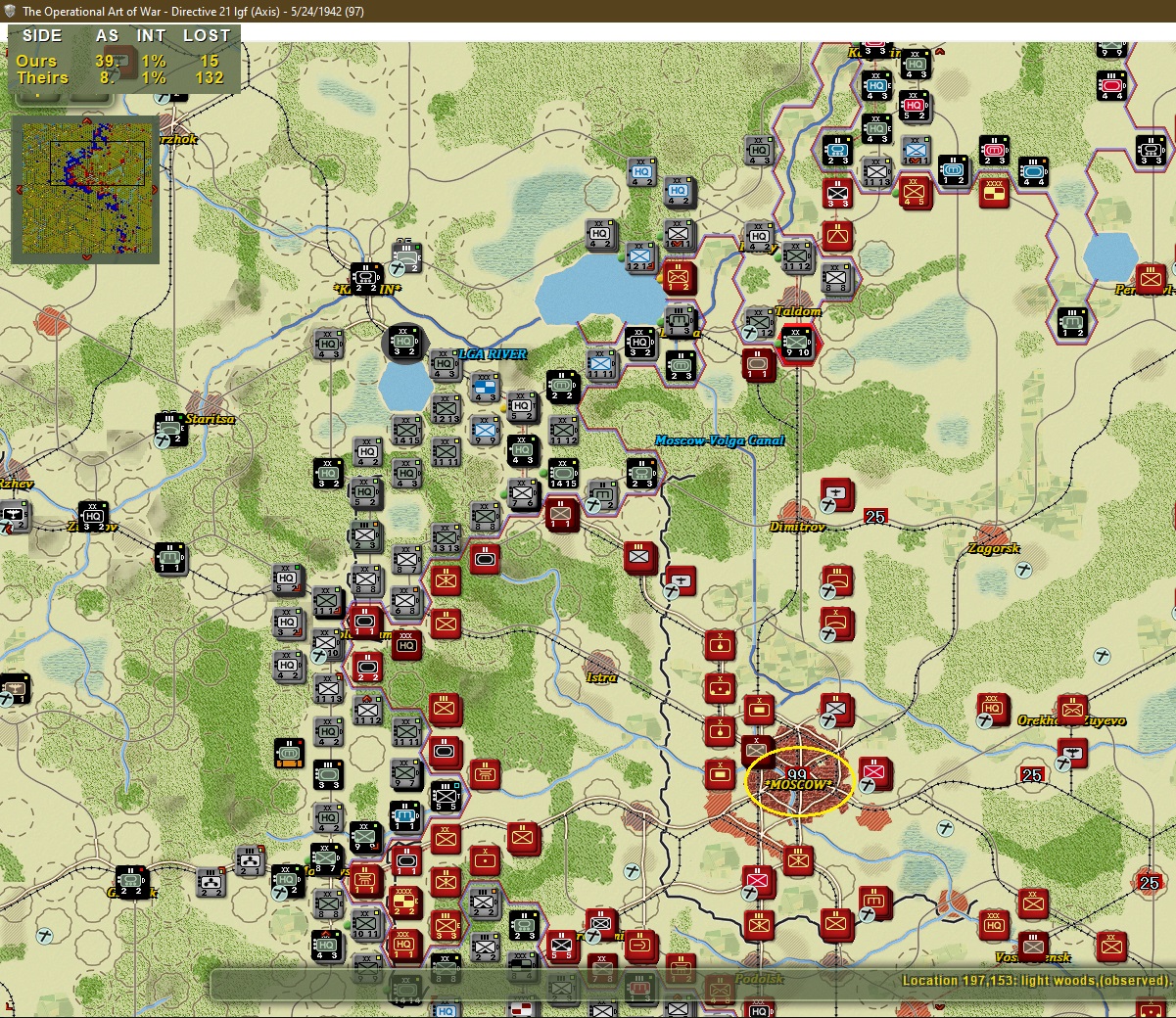Click the LGA RIVER label
The height and width of the screenshot is (1018, 1176).
(493, 354)
